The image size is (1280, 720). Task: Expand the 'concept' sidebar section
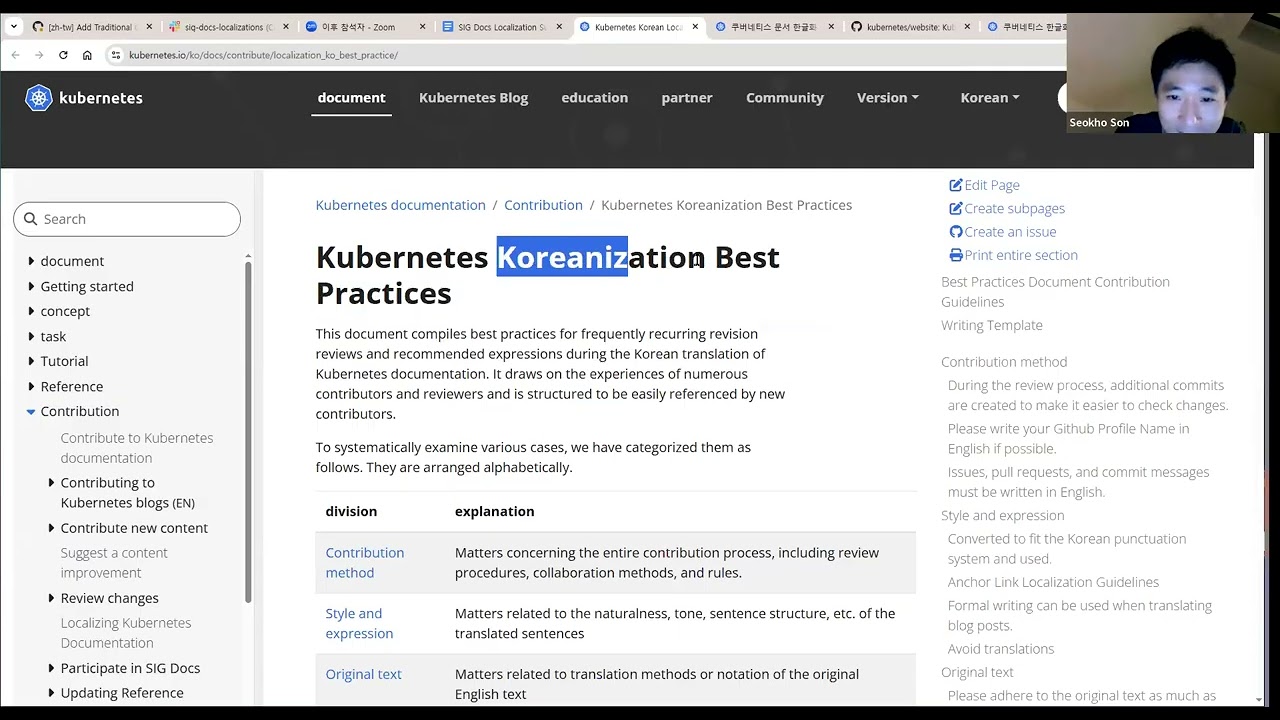pos(31,311)
